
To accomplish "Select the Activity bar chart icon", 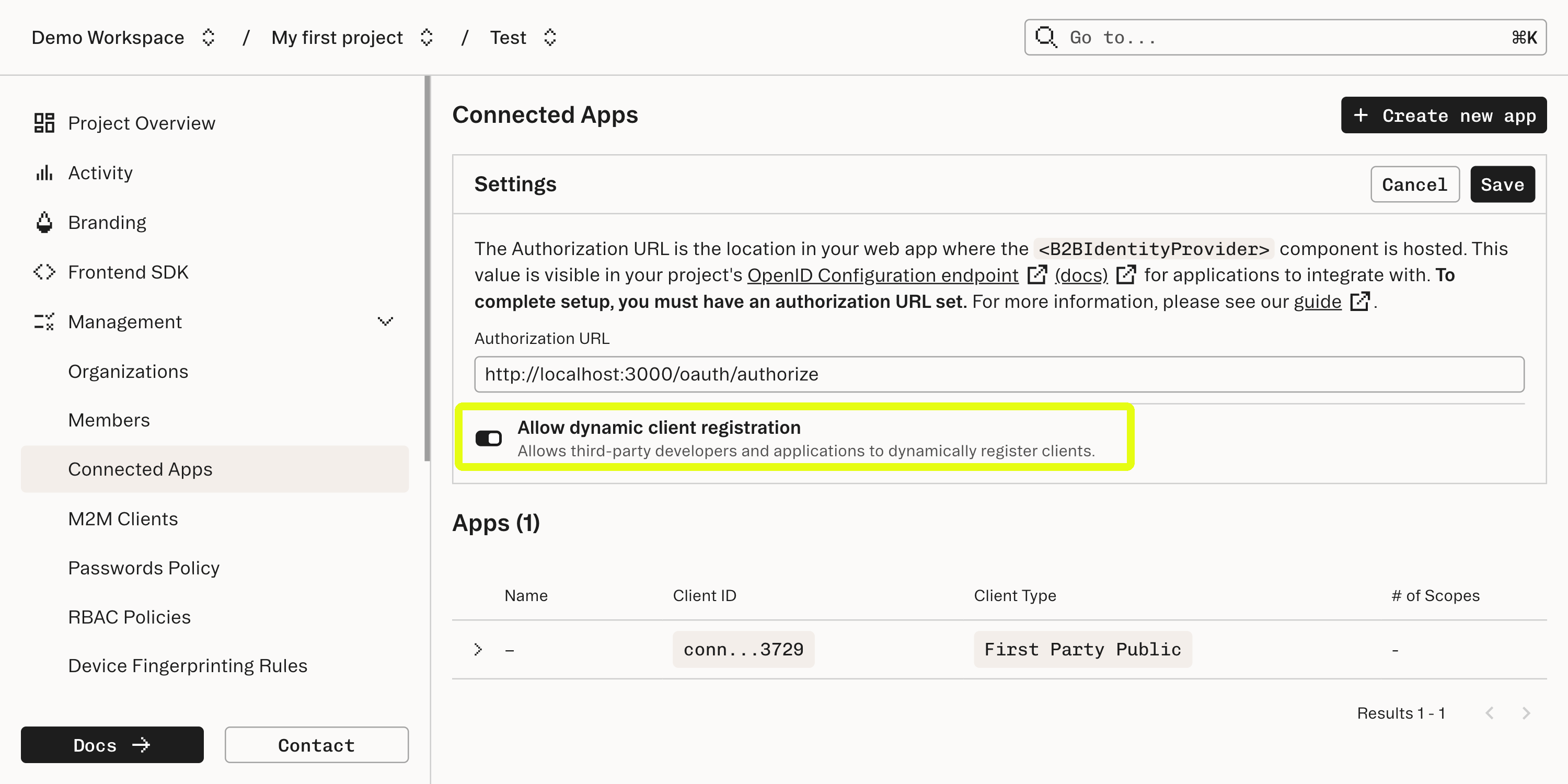I will (x=43, y=172).
